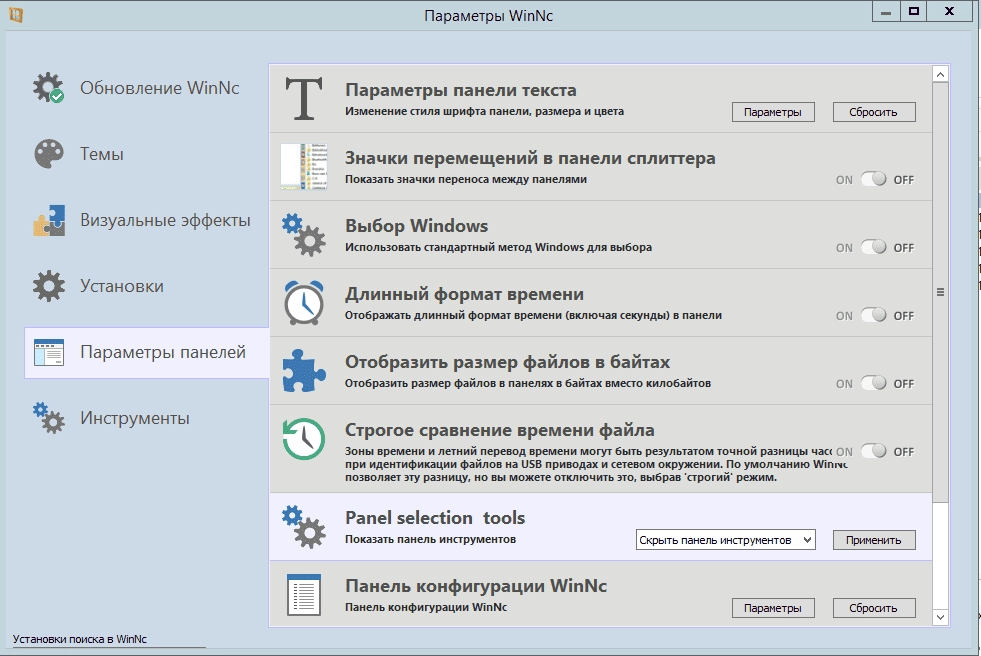Toggle the long time format switch
The height and width of the screenshot is (656, 981).
873,315
